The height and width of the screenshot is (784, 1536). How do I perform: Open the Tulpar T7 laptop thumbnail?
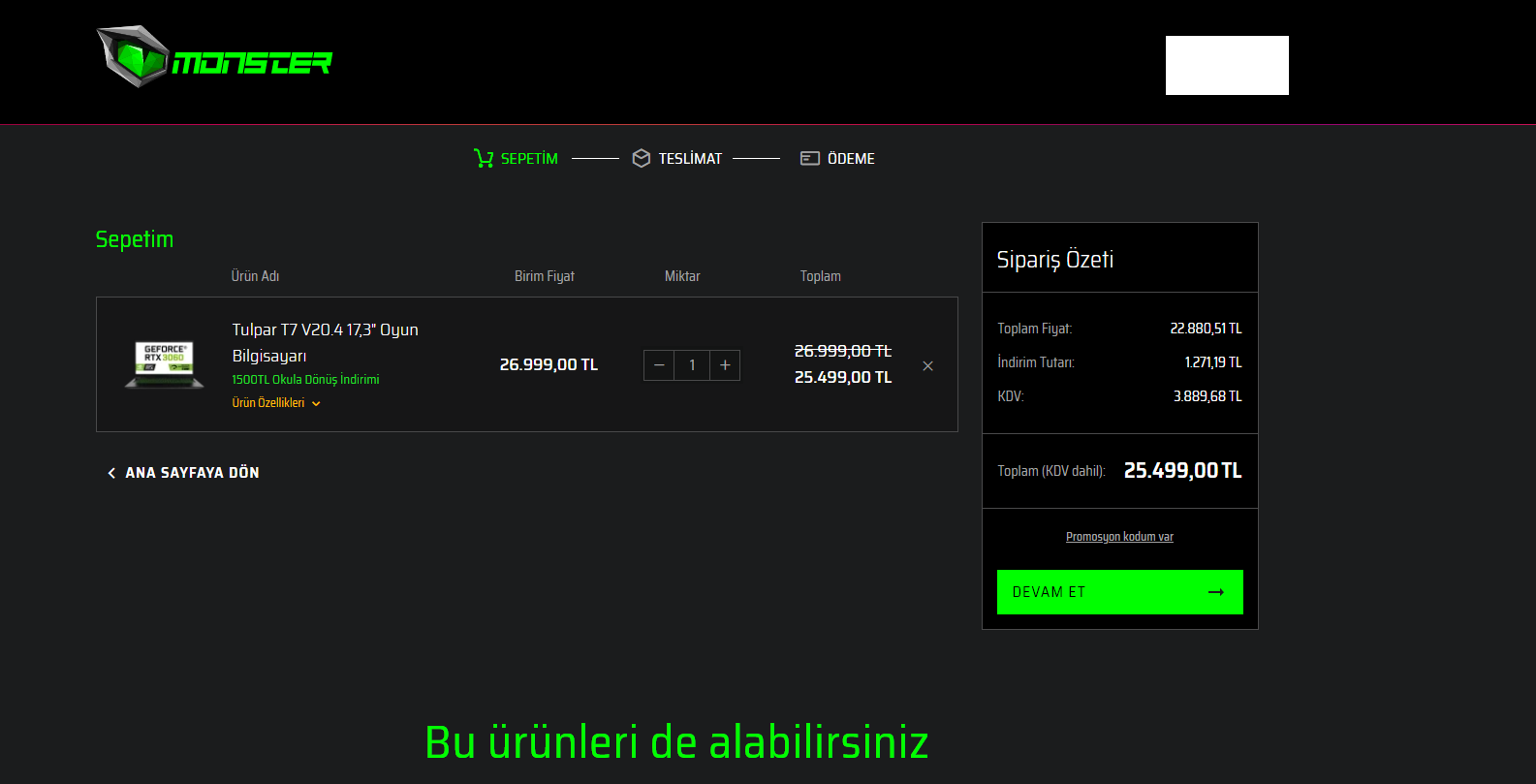click(165, 364)
